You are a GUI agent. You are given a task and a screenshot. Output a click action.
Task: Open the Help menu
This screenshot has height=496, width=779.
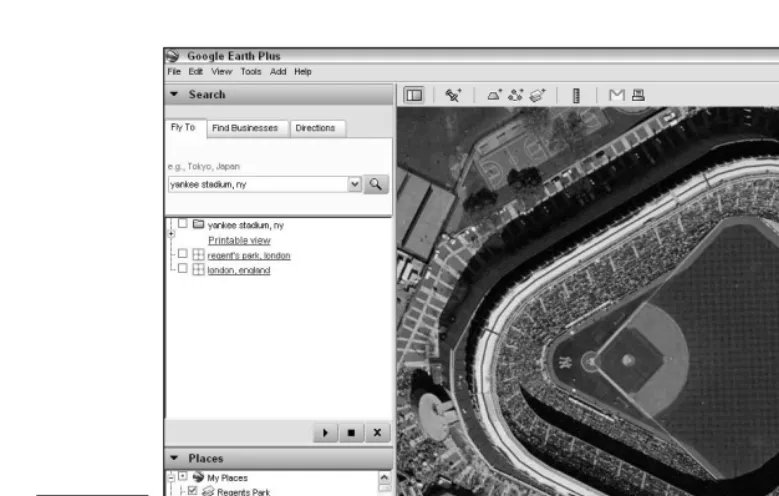303,72
